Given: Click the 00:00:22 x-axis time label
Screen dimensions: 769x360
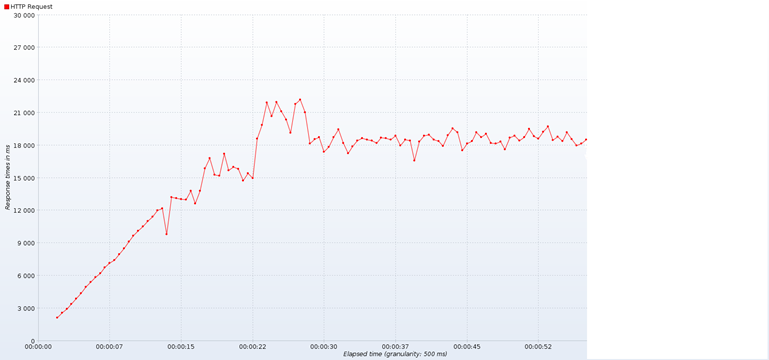Looking at the screenshot, I should tap(253, 346).
